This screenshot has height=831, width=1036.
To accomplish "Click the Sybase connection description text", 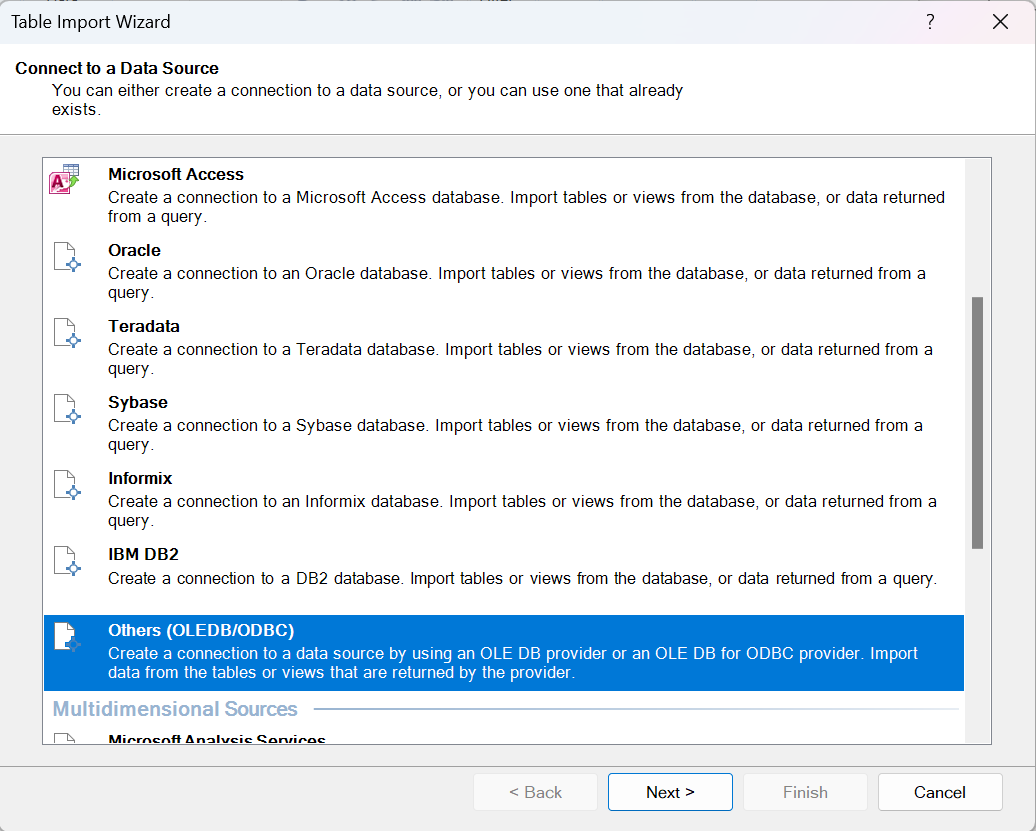I will (x=515, y=435).
